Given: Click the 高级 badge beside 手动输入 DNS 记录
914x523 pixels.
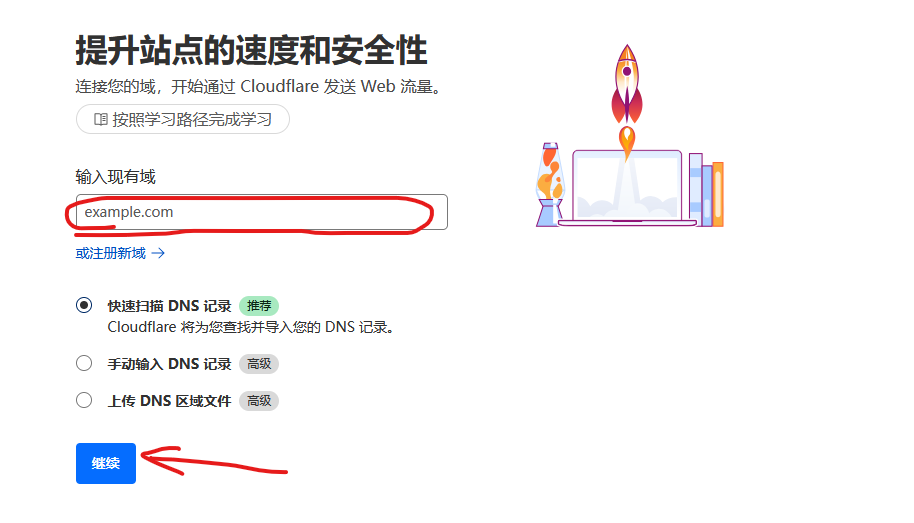Looking at the screenshot, I should pyautogui.click(x=259, y=364).
